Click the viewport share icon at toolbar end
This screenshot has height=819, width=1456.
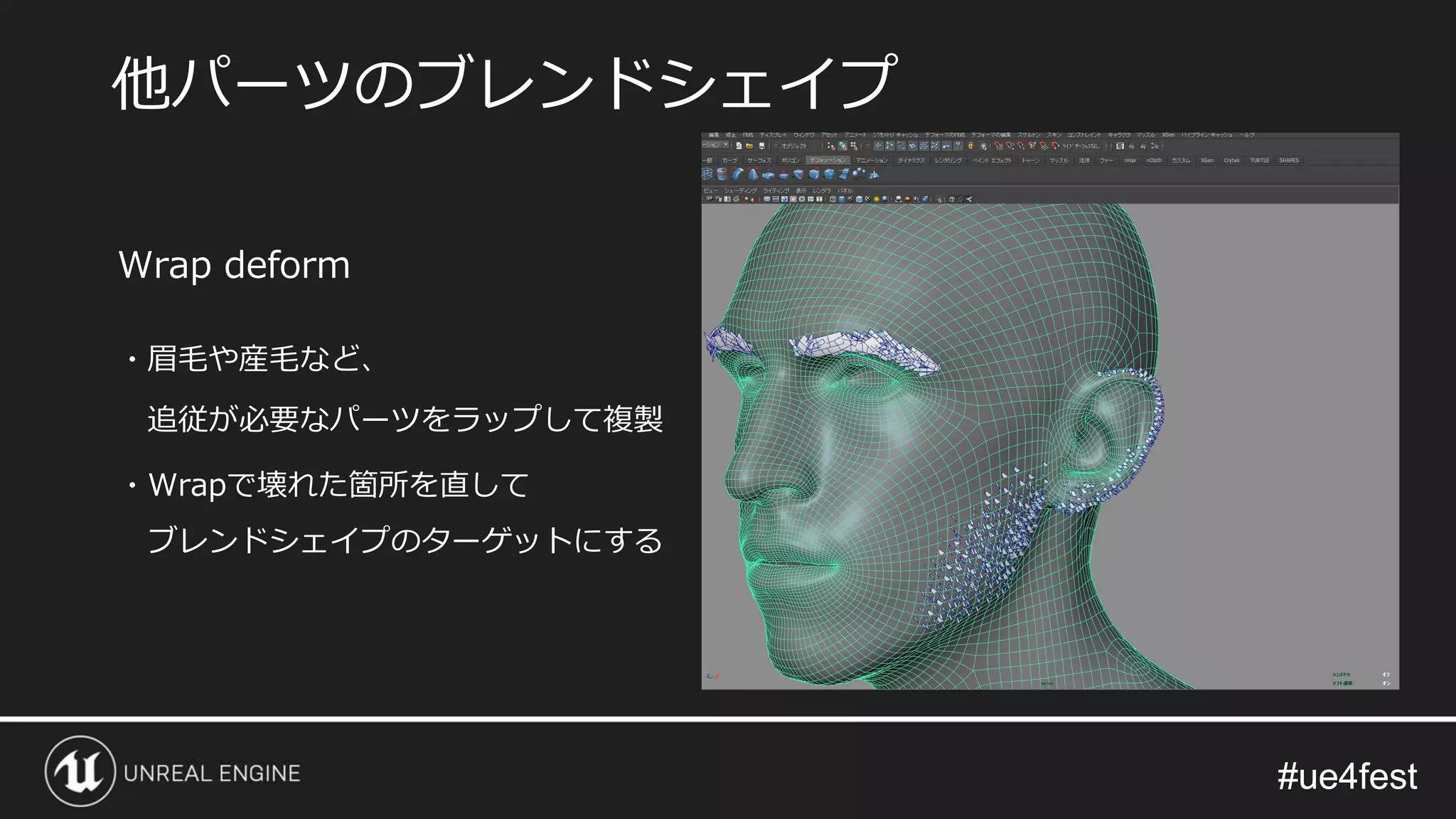969,199
